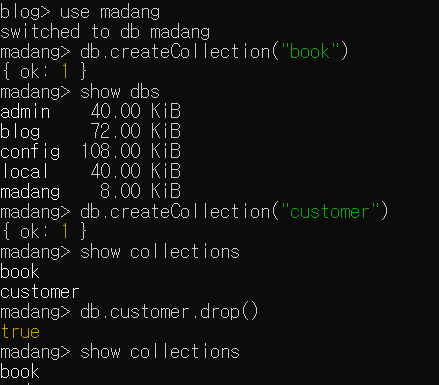Click the local database row
The image size is (439, 385).
[90, 172]
